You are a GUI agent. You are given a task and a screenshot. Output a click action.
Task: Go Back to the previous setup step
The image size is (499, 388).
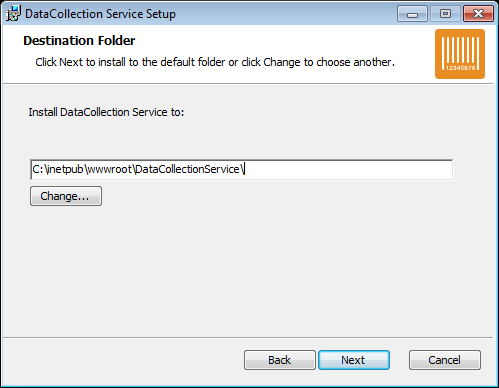coord(280,360)
